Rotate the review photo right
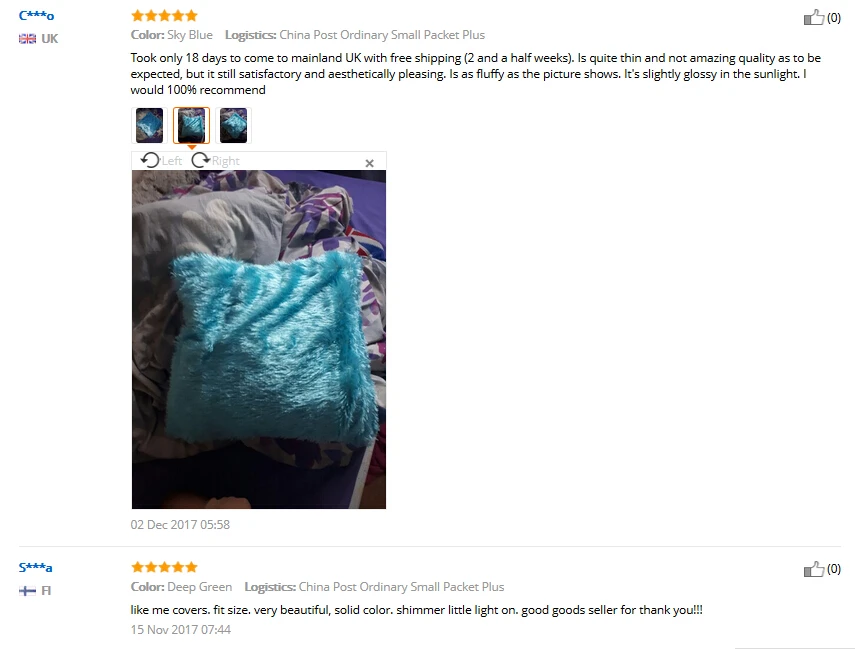 point(201,160)
